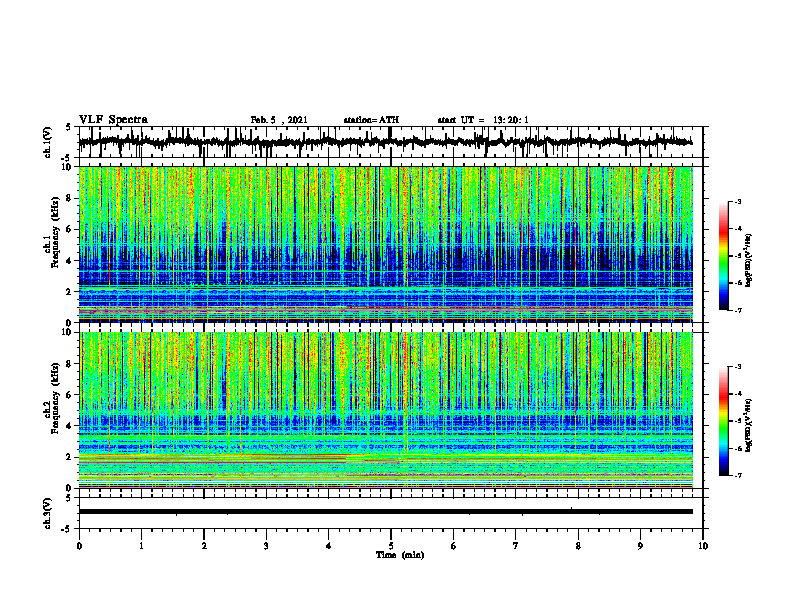Click the 'VLF Spectra' title text
The width and height of the screenshot is (792, 612).
pos(113,119)
